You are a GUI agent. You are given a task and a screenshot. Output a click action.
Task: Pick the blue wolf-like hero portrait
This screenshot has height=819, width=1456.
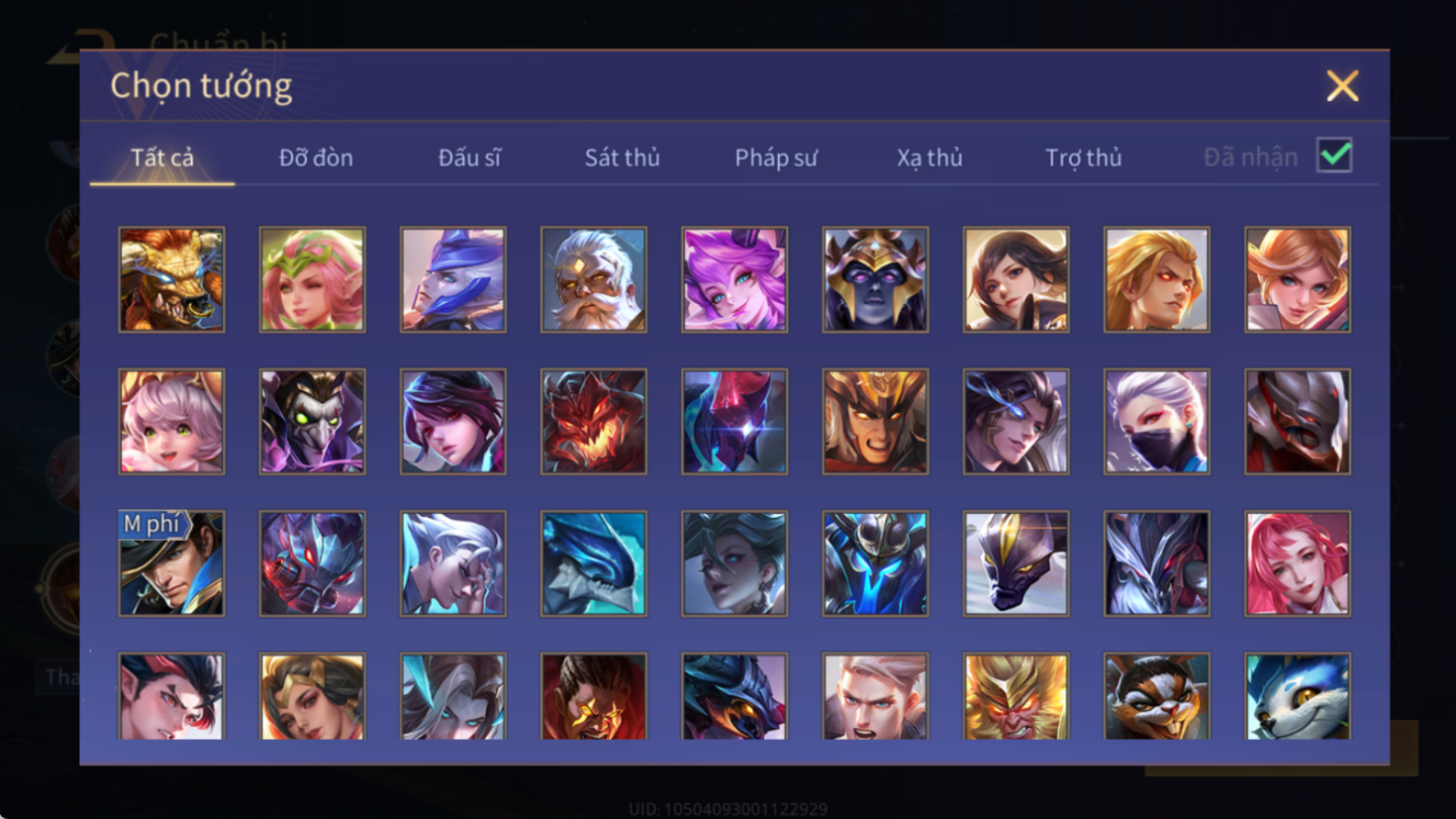[1298, 696]
